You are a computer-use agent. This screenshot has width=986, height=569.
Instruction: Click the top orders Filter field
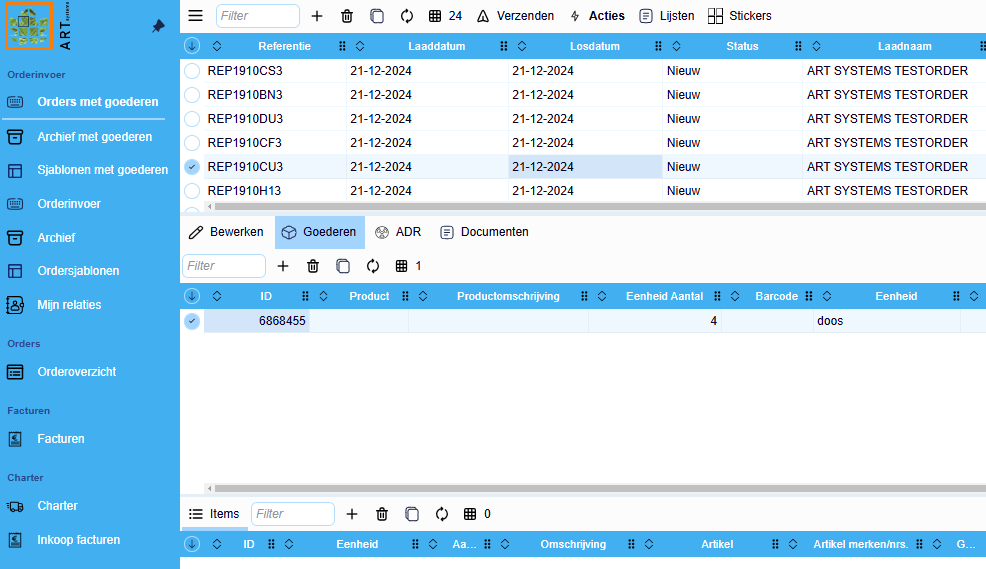(257, 16)
